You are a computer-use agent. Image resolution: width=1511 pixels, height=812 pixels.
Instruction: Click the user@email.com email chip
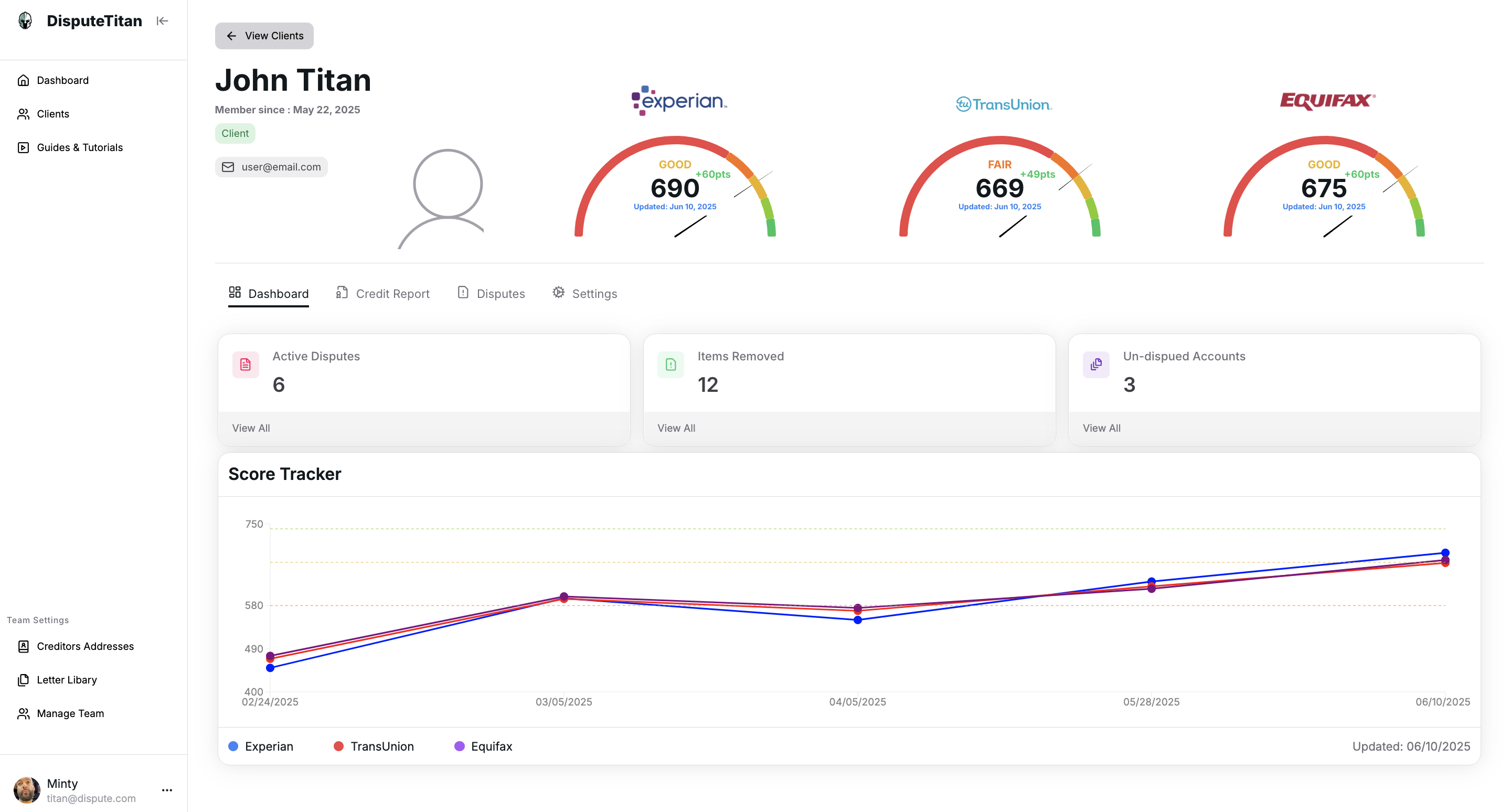coord(271,167)
